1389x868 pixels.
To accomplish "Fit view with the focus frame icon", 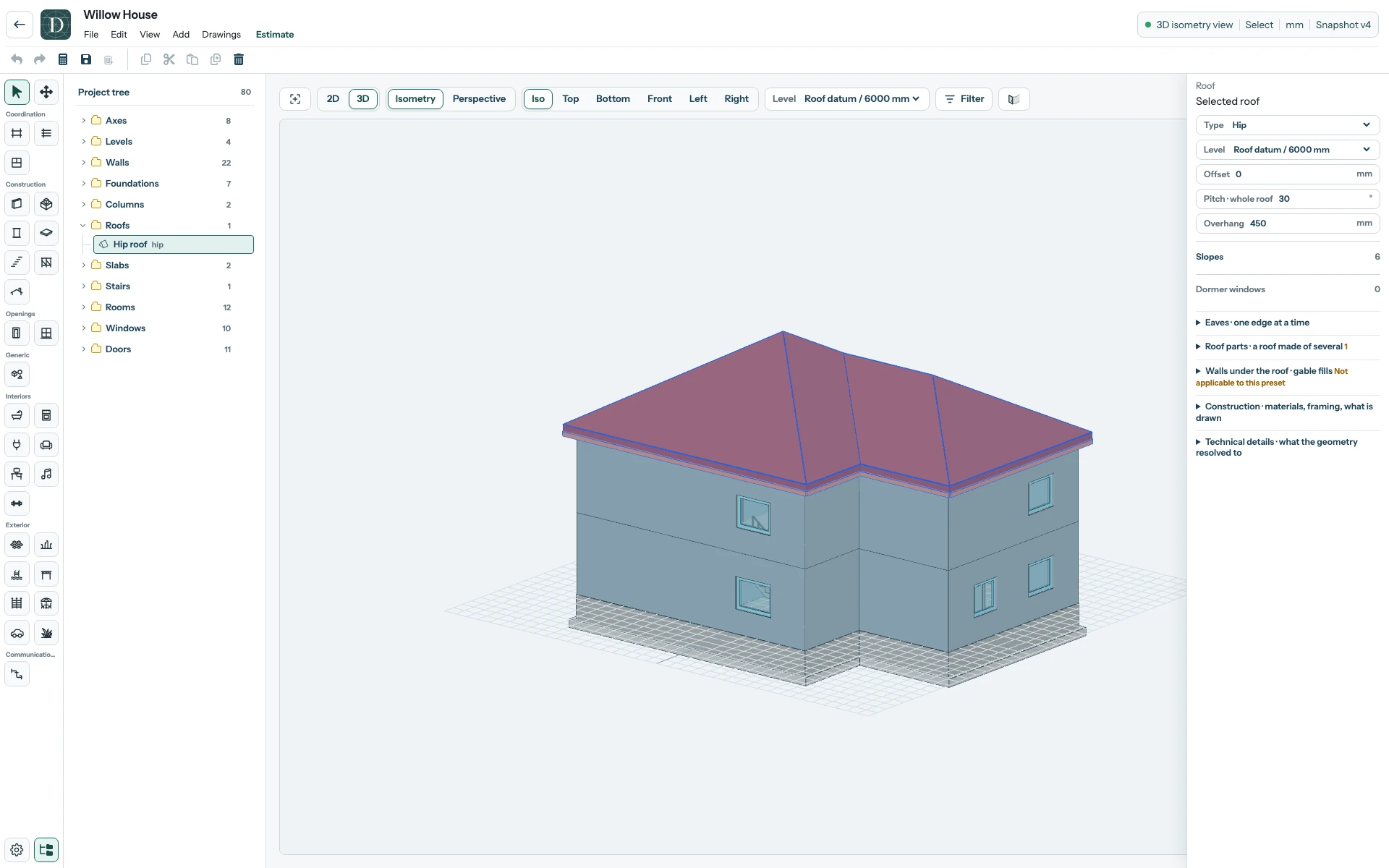I will click(295, 99).
